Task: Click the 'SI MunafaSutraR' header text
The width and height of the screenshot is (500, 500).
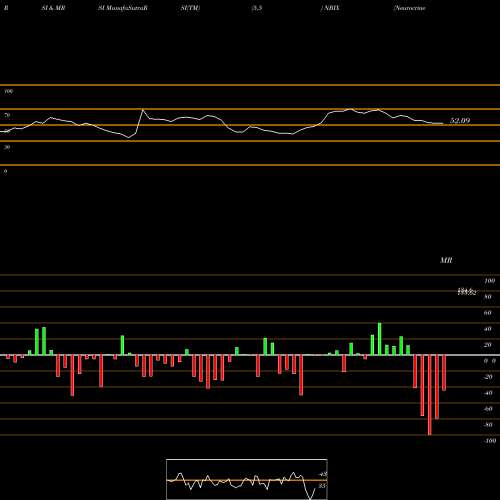Action: [x=123, y=8]
